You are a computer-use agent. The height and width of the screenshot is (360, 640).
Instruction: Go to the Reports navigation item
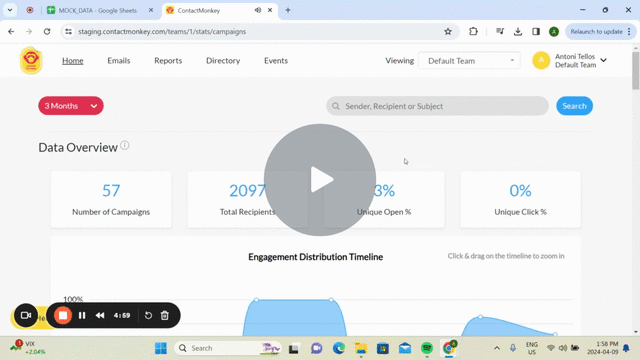pyautogui.click(x=168, y=60)
